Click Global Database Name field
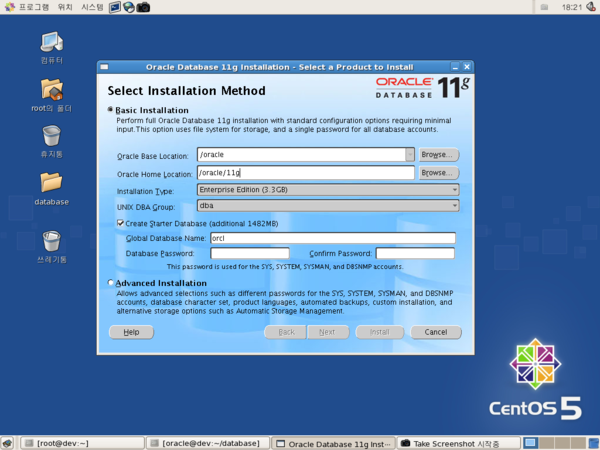 click(x=333, y=238)
